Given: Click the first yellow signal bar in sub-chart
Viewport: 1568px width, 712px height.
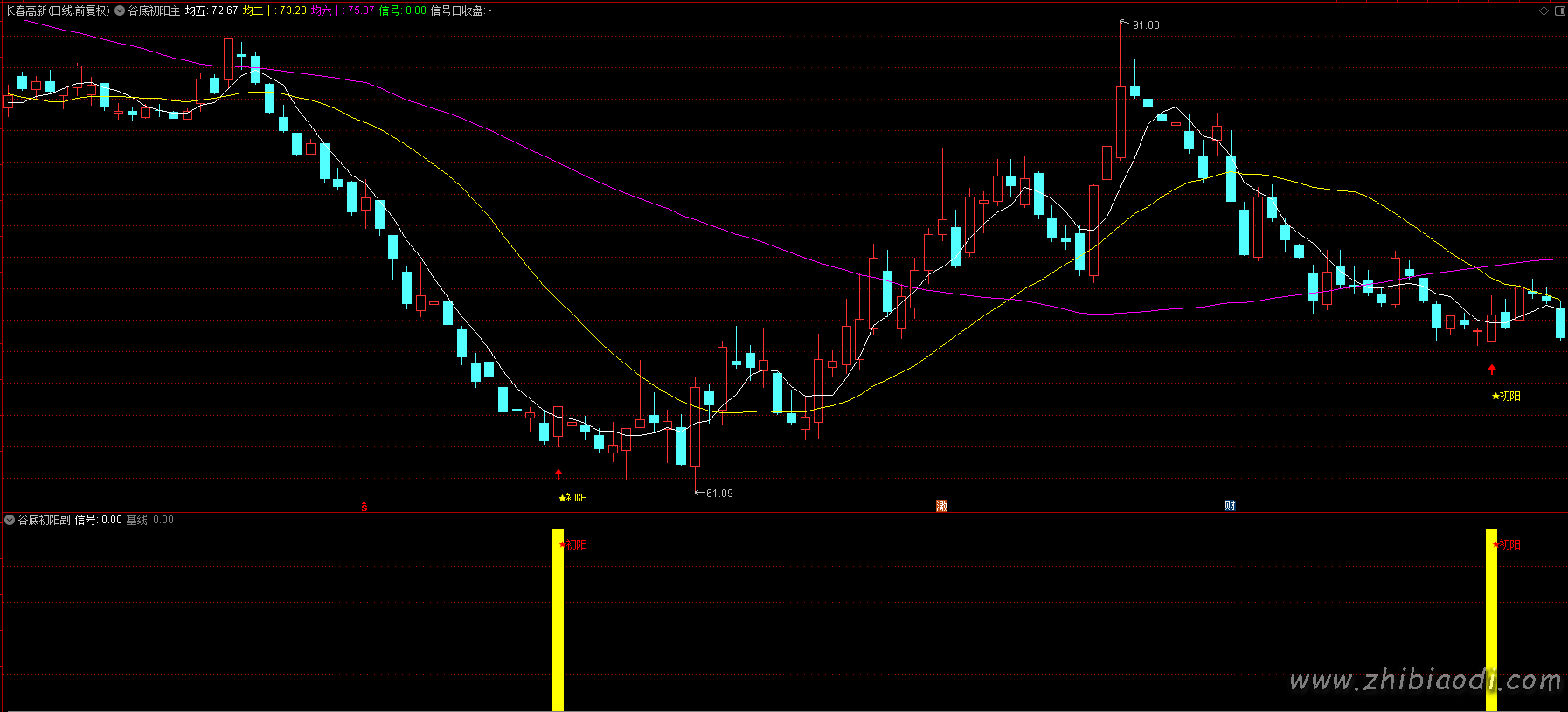Looking at the screenshot, I should pyautogui.click(x=558, y=620).
